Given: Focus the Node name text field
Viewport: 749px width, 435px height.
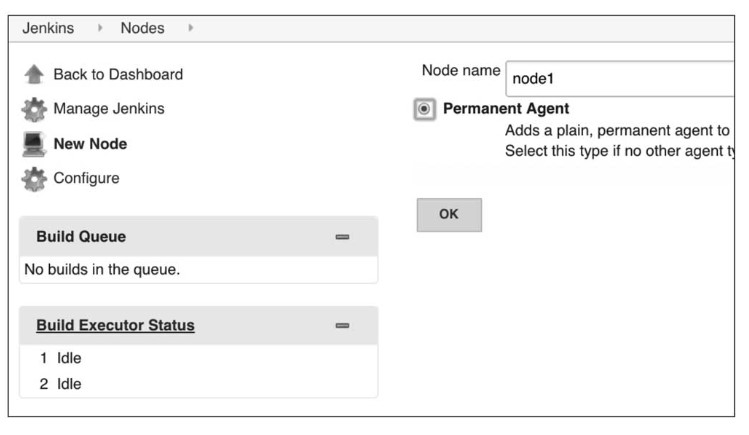Looking at the screenshot, I should click(x=620, y=79).
